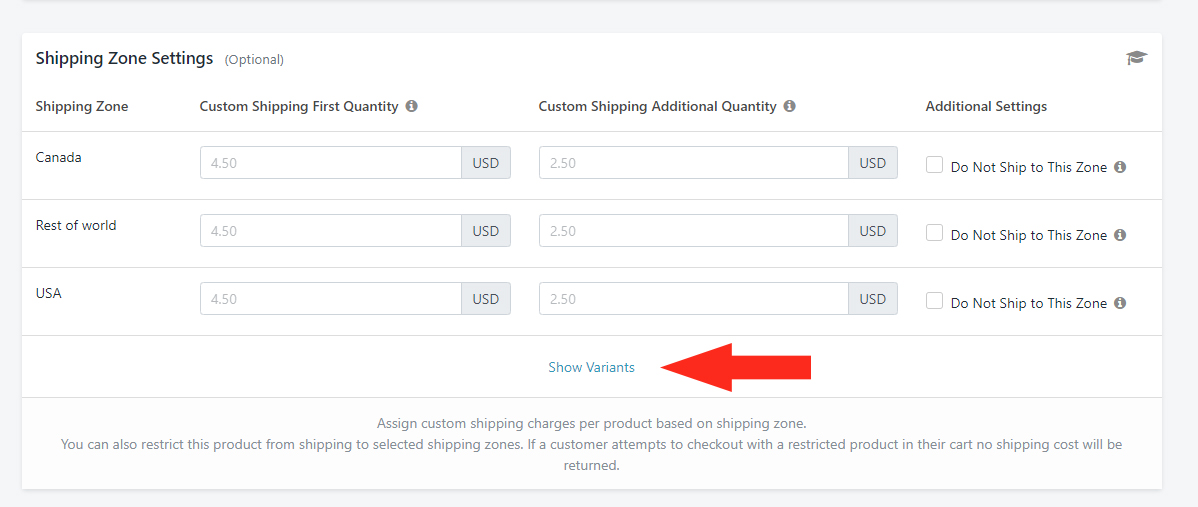Click info icon next to USA's Do Not Ship
The height and width of the screenshot is (507, 1198).
click(x=1120, y=302)
